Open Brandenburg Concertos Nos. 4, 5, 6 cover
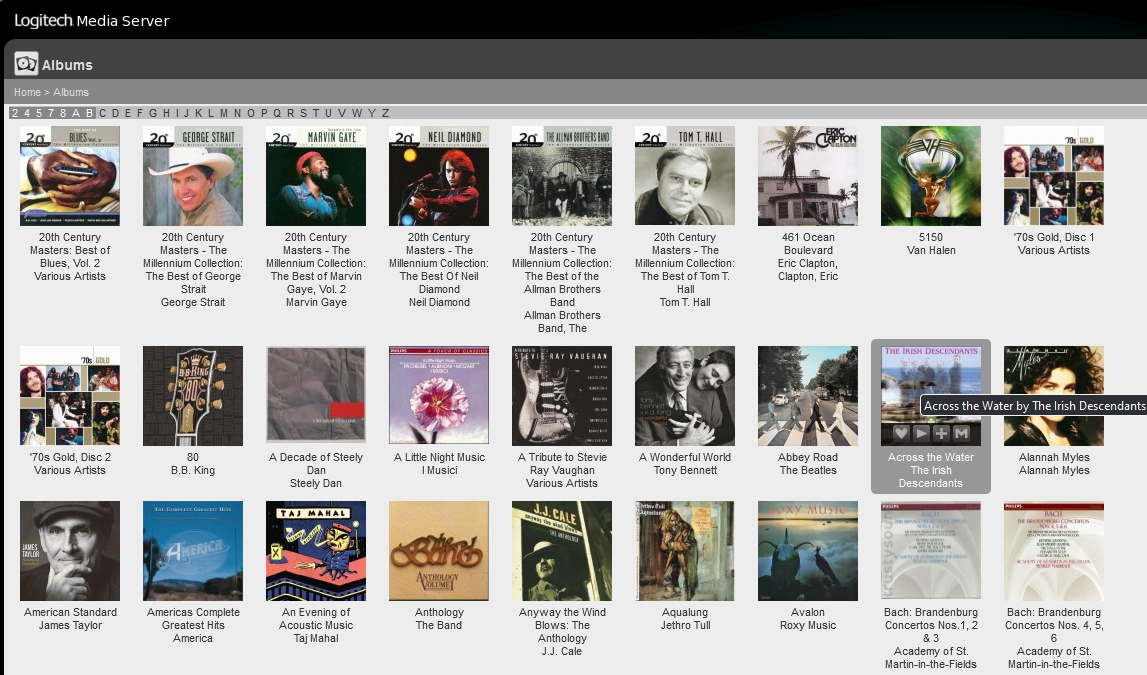1147x675 pixels. click(1053, 551)
